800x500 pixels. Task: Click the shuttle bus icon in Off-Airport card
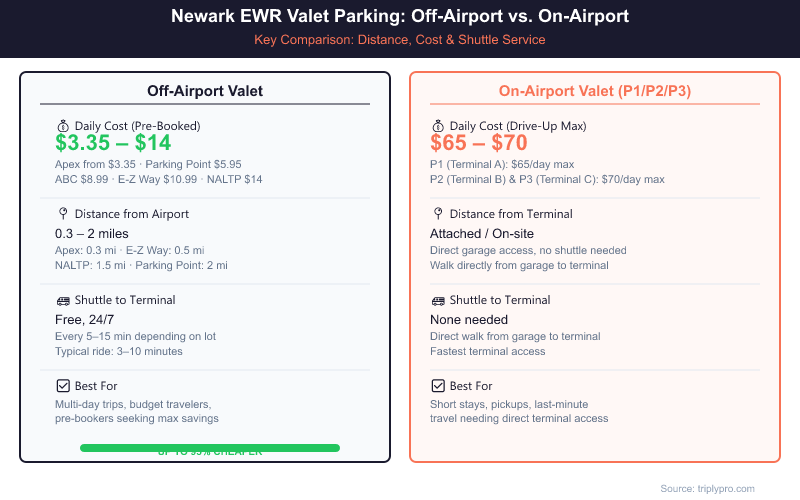[62, 300]
